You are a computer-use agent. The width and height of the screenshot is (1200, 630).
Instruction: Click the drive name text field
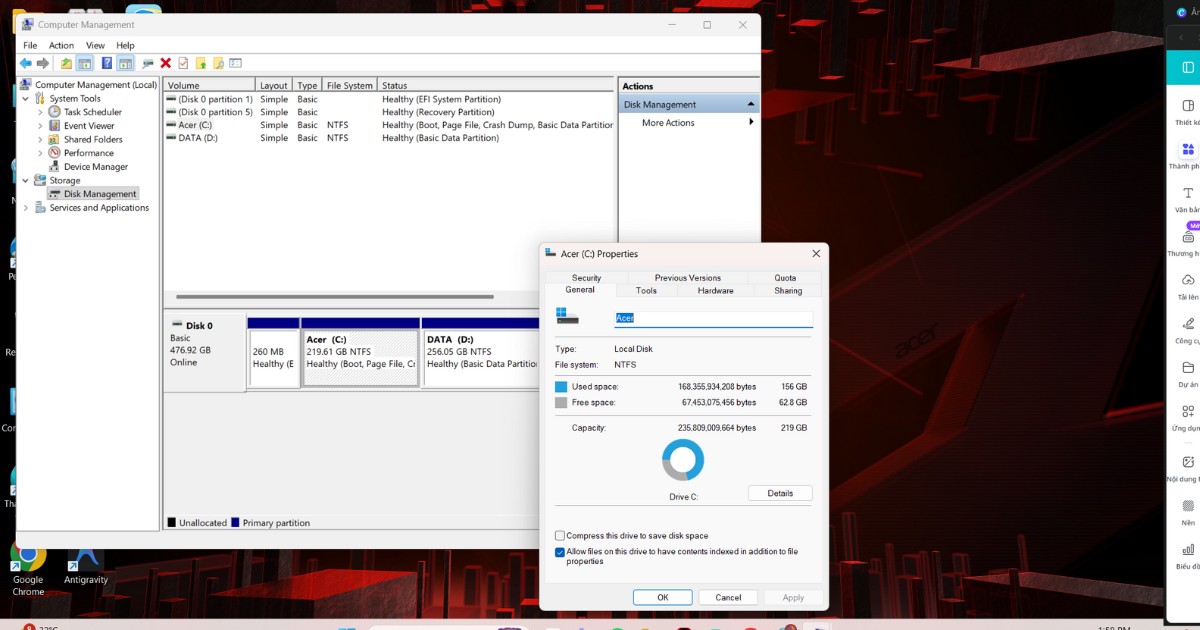point(712,318)
